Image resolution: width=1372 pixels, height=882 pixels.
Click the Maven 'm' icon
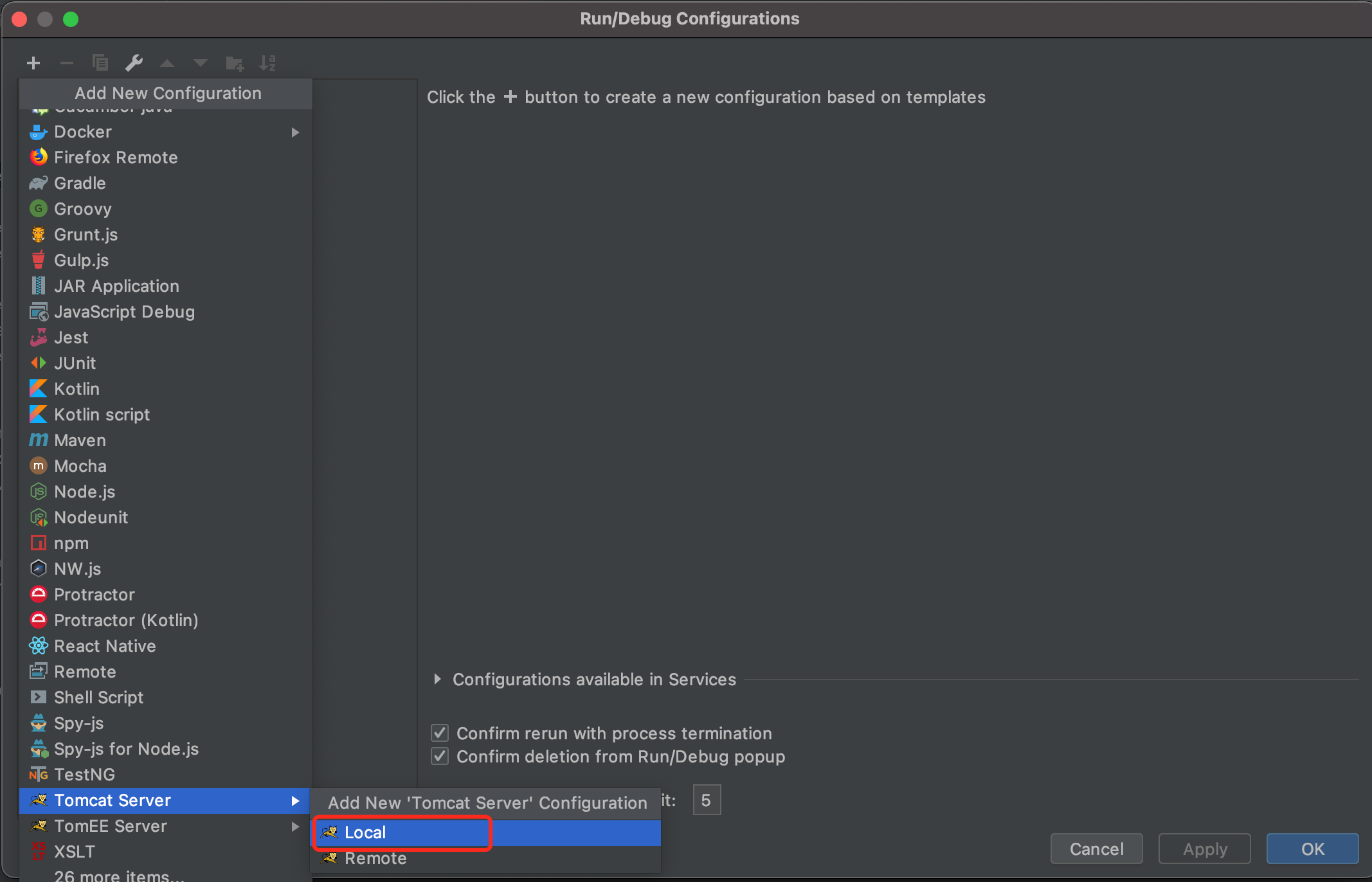point(39,440)
